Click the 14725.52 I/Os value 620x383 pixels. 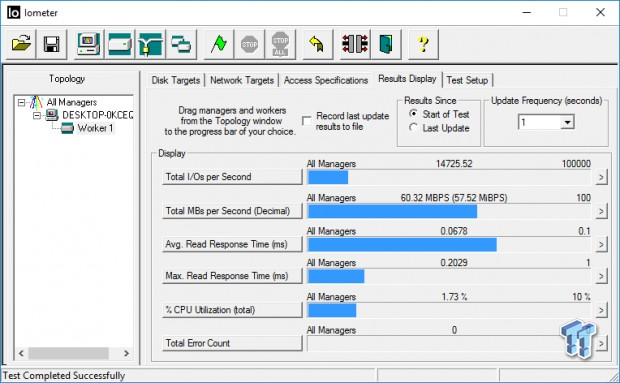(454, 164)
